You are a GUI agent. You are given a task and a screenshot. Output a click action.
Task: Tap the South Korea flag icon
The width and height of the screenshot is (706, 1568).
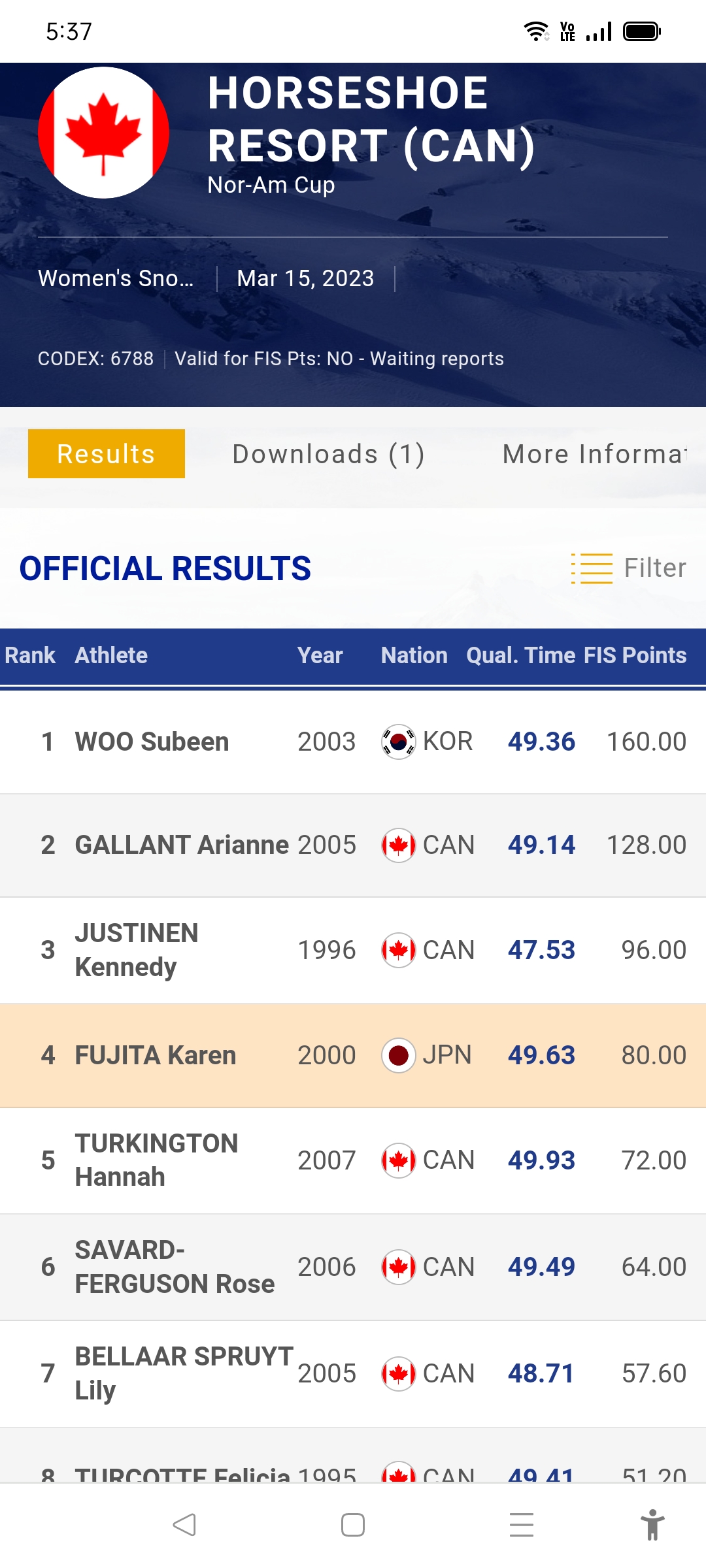point(398,742)
